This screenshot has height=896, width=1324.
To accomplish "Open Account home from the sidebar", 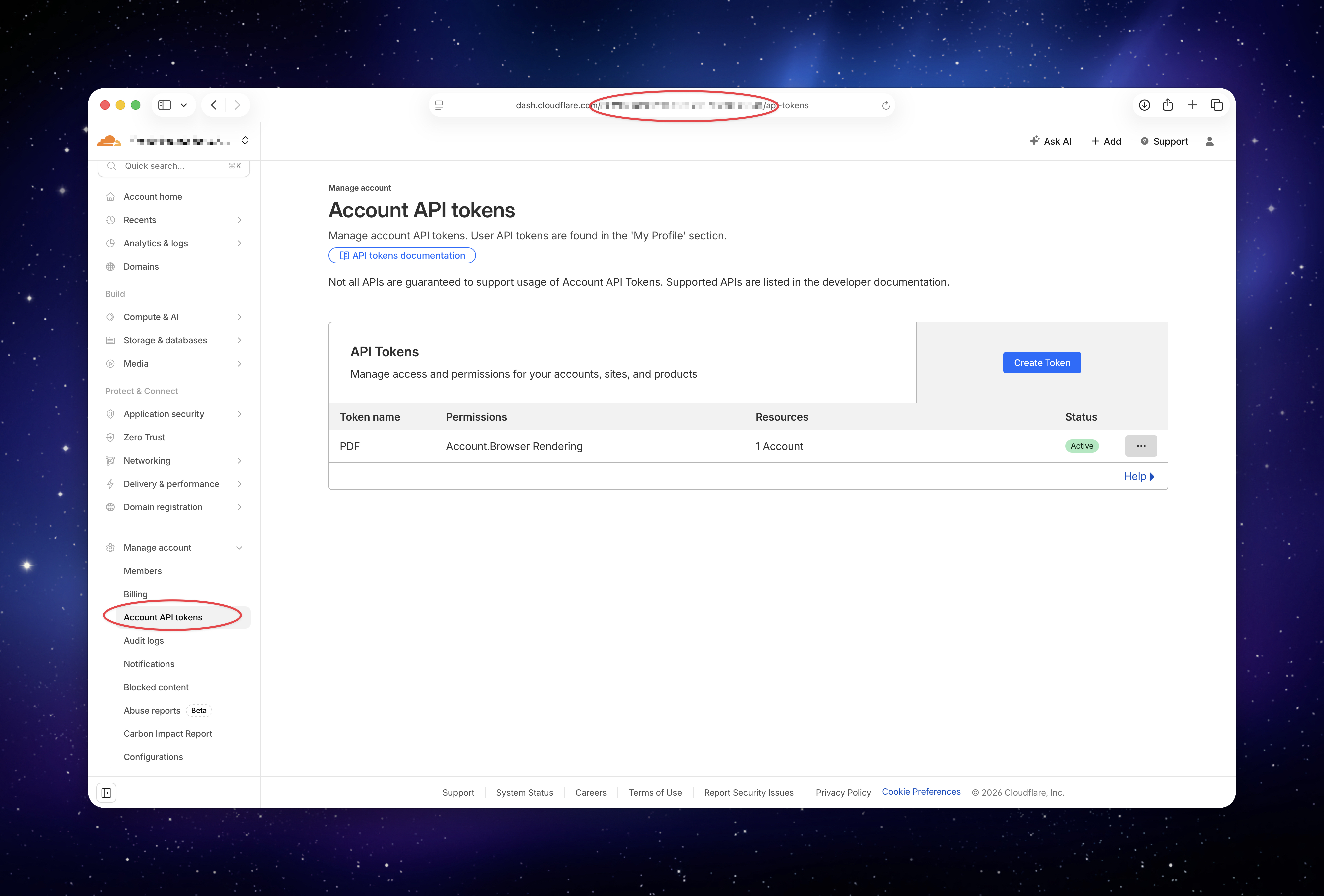I will (x=152, y=196).
